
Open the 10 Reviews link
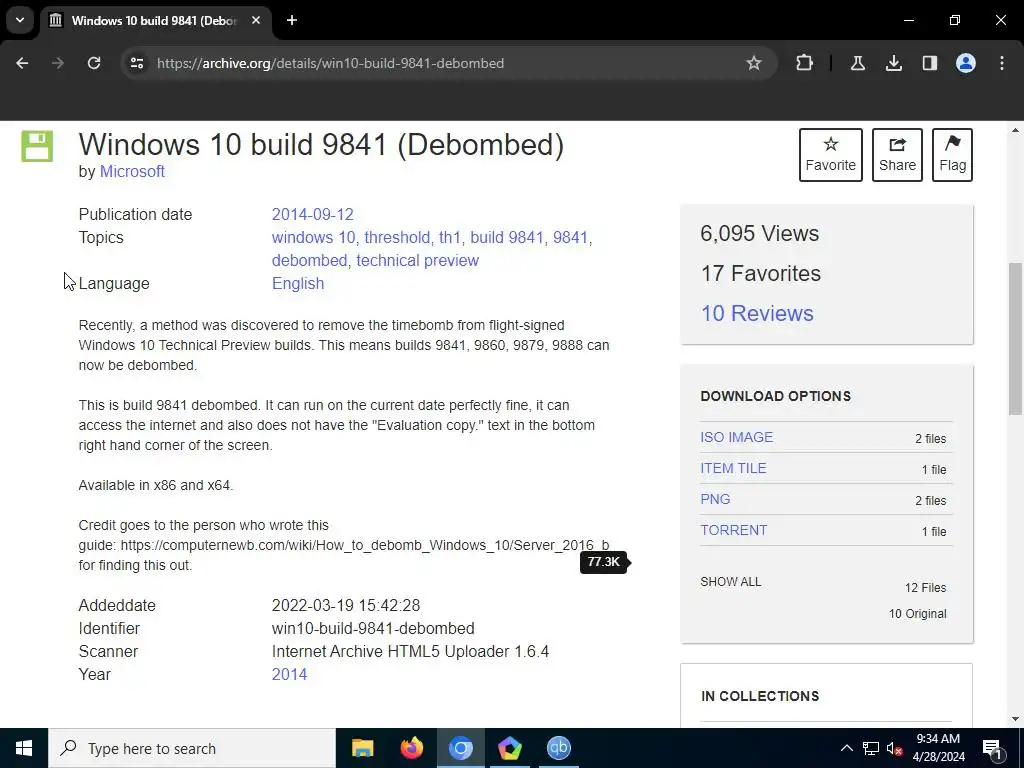coord(757,313)
